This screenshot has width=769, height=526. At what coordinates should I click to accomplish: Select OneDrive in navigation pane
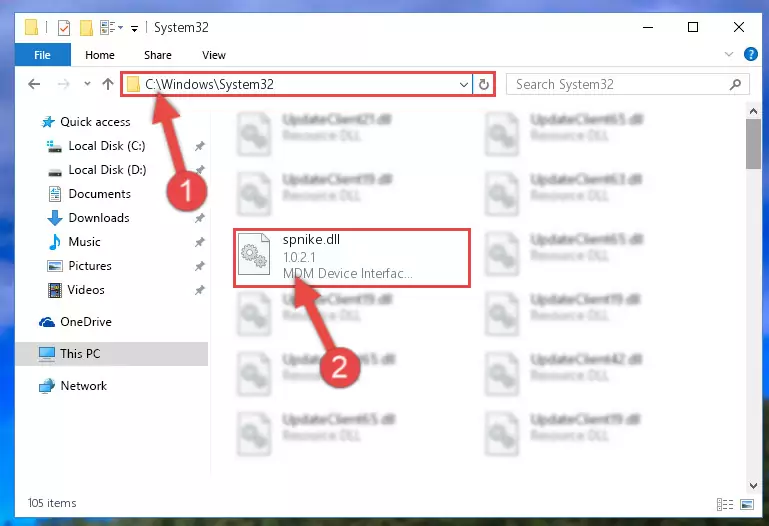(x=85, y=322)
